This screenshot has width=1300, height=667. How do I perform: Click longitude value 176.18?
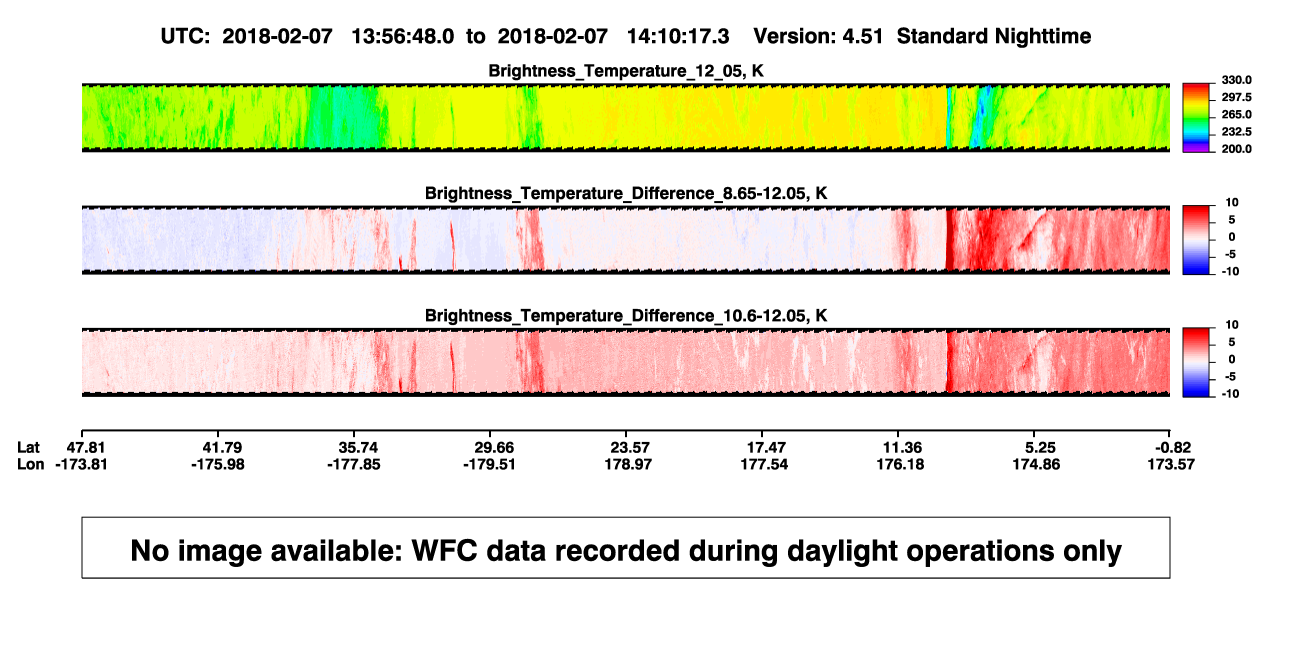click(x=899, y=464)
